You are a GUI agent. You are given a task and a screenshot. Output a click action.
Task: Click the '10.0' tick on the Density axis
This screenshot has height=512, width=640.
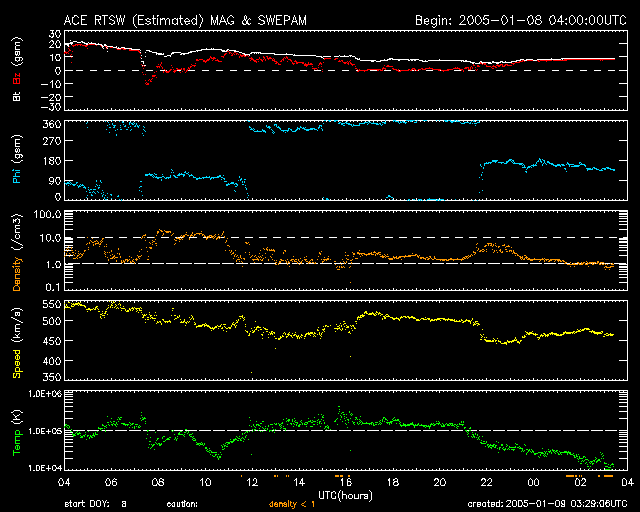pos(51,238)
